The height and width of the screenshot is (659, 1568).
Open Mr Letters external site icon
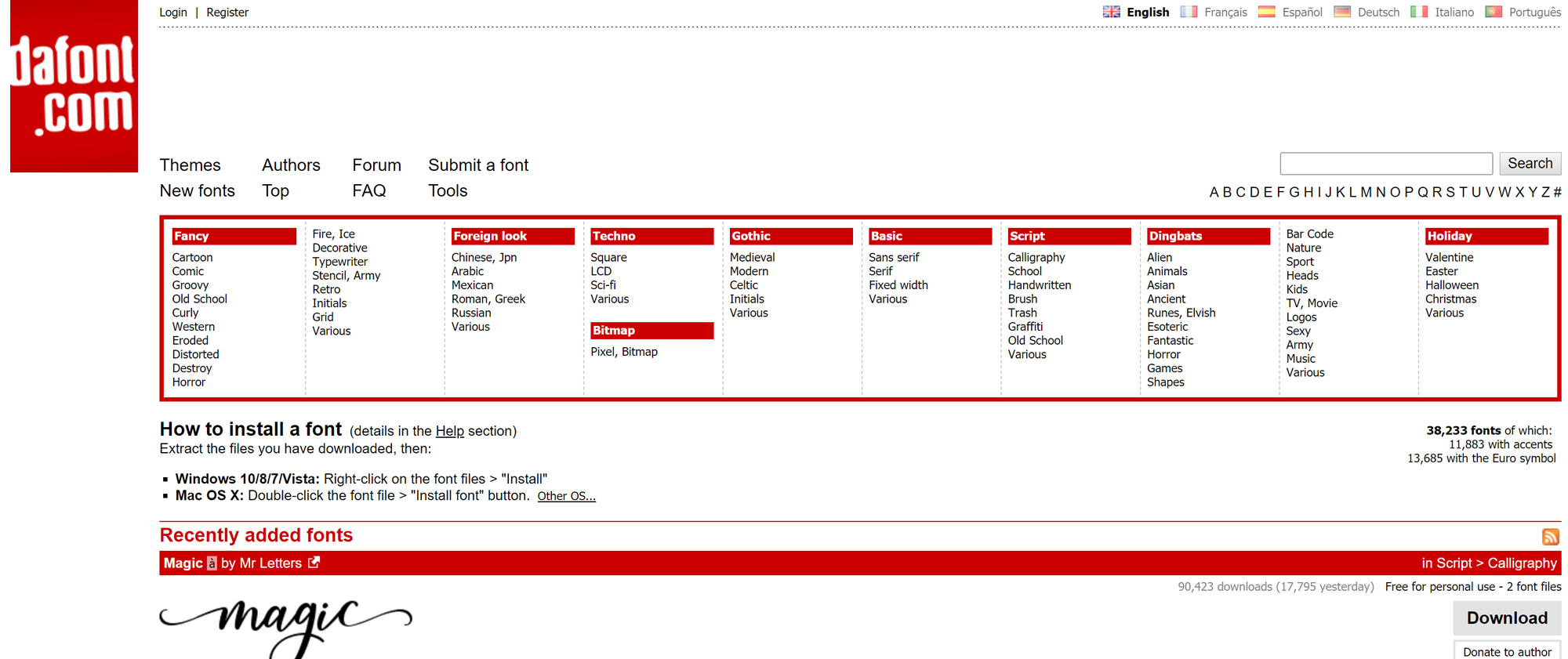(314, 563)
